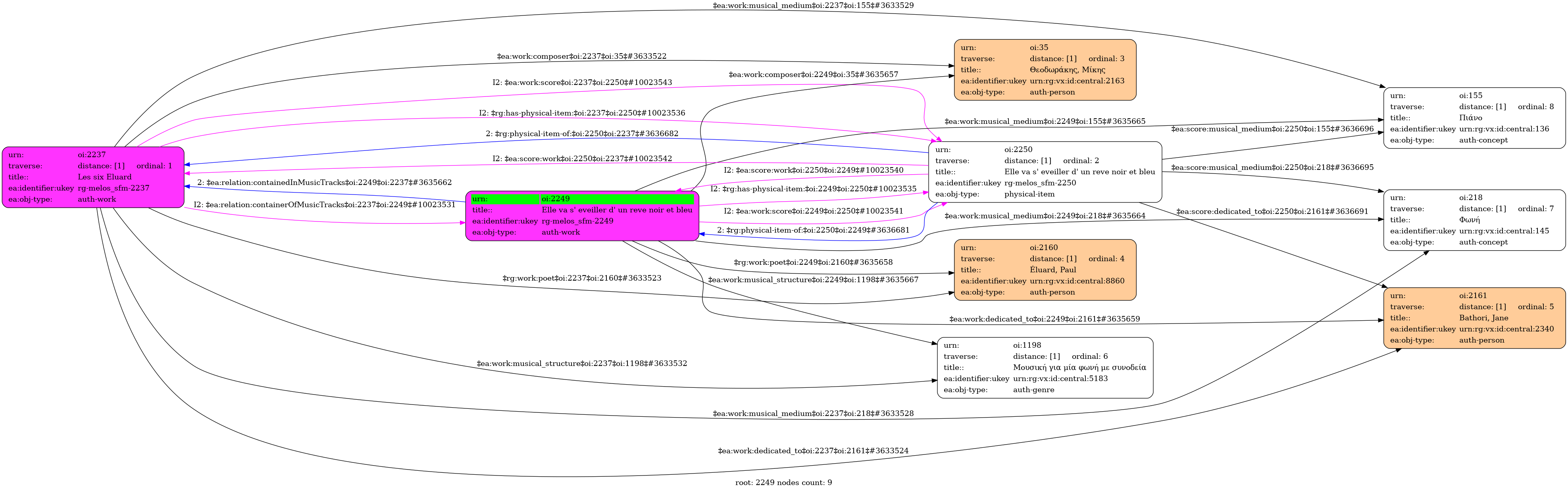This screenshot has height=491, width=1568.
Task: Click the I2 ea:work:score oi:2237 to oi:2250 edge label
Action: [582, 83]
